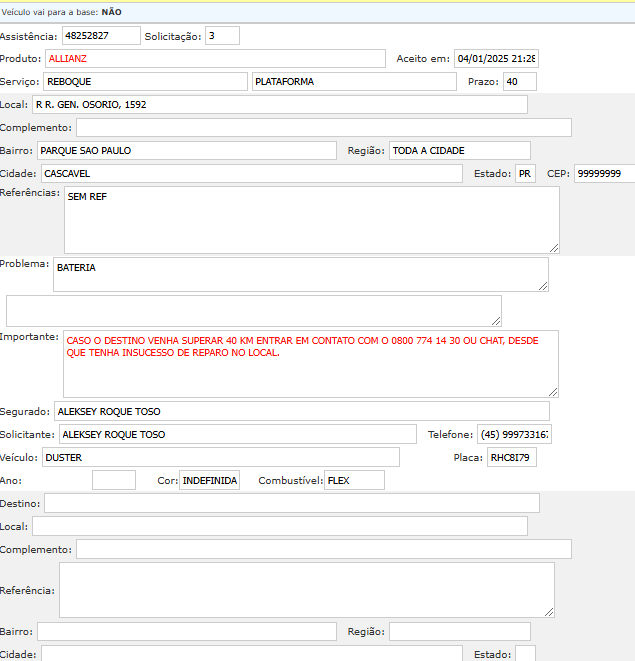Click the Segurado field ALEKSEY ROQUE TOSO
The image size is (635, 661).
tap(301, 411)
